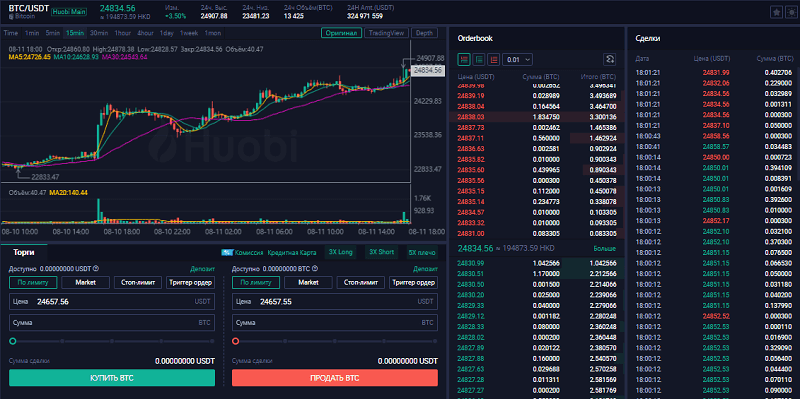The width and height of the screenshot is (800, 399).
Task: Select the sell order at price 24831.00
Action: click(537, 233)
